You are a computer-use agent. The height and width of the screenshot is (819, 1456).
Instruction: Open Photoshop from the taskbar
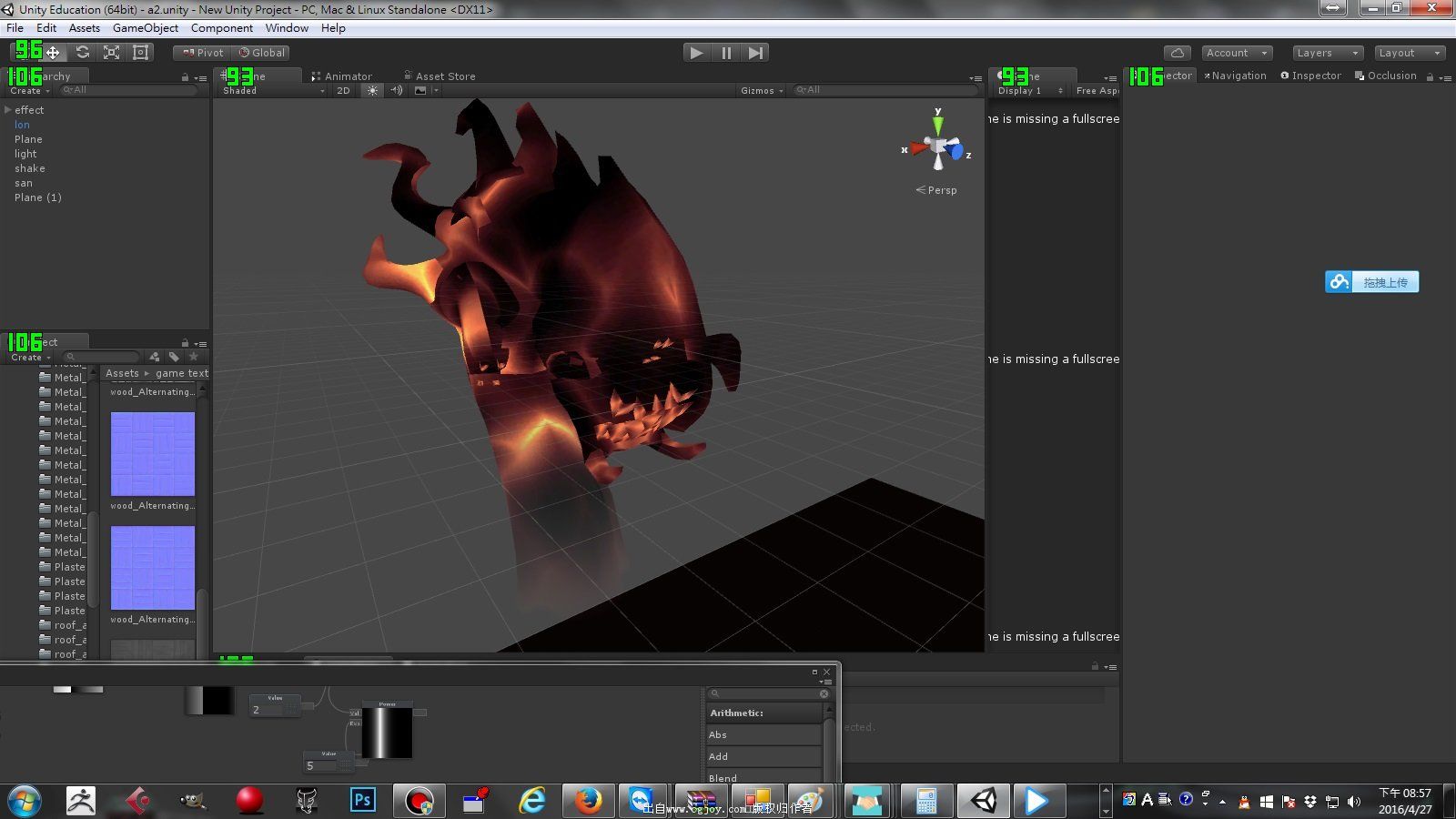[362, 800]
